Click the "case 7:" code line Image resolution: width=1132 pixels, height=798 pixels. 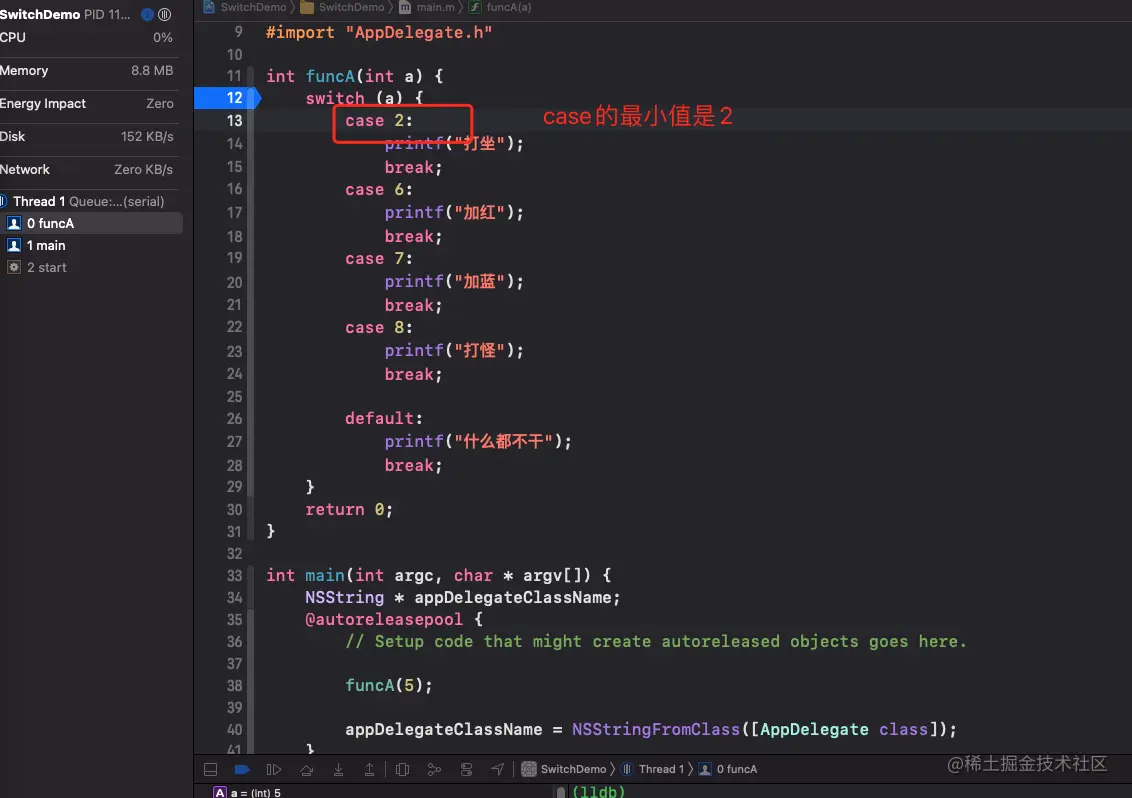(378, 259)
